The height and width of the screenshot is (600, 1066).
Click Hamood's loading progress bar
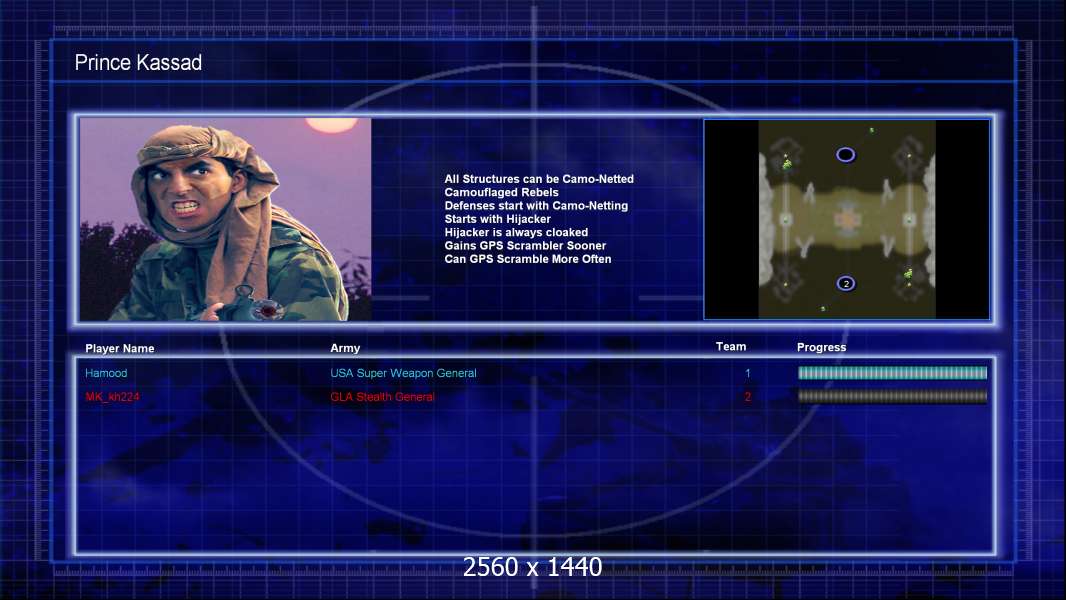(893, 372)
